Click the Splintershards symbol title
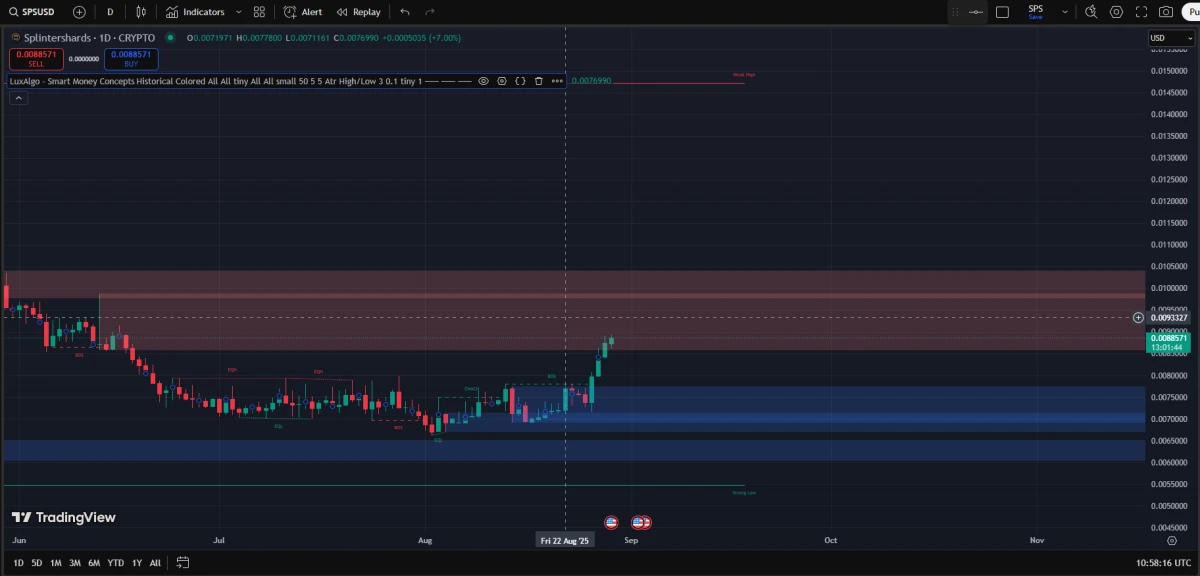 point(89,37)
